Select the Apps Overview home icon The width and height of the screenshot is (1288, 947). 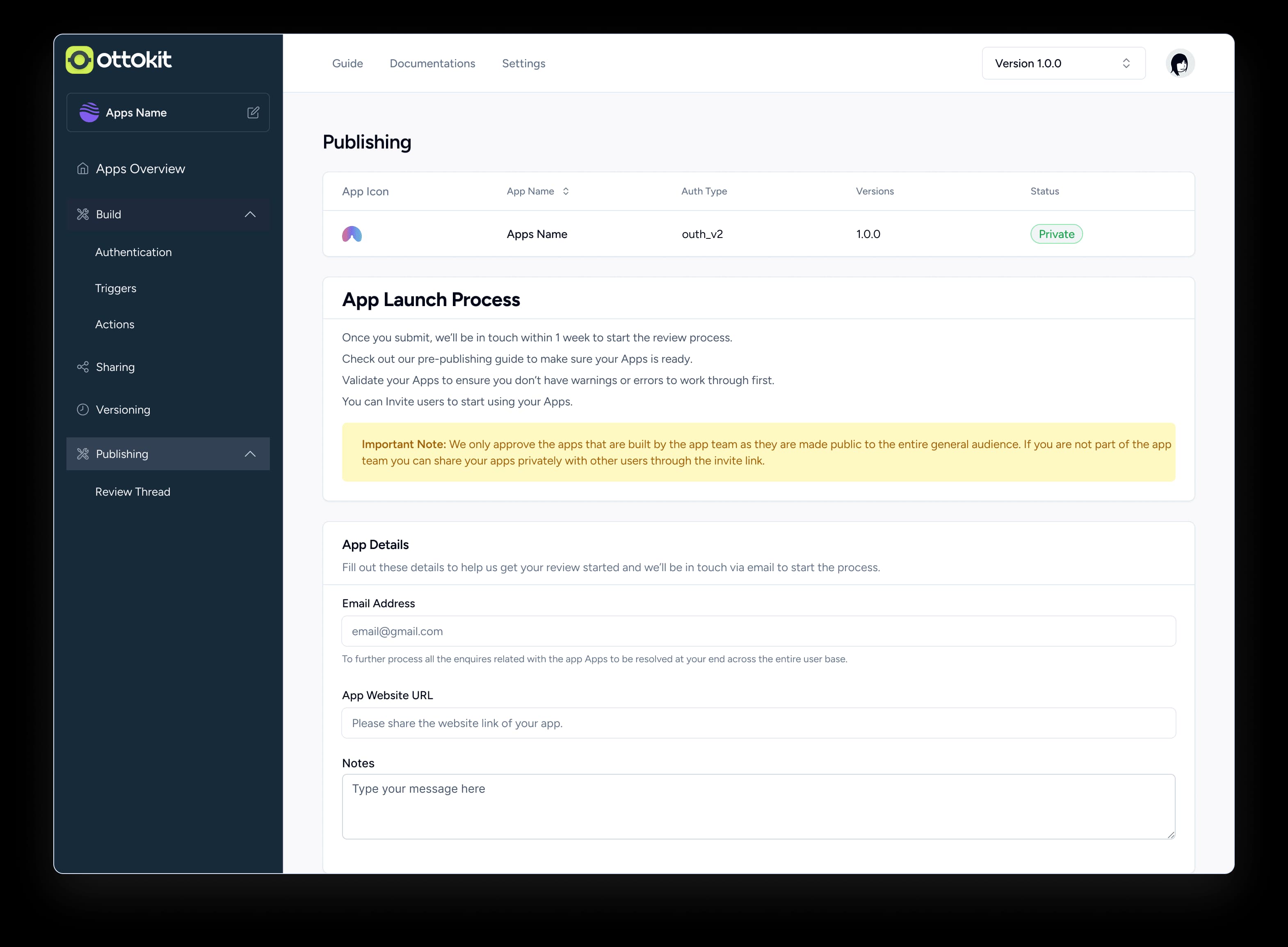[x=82, y=168]
